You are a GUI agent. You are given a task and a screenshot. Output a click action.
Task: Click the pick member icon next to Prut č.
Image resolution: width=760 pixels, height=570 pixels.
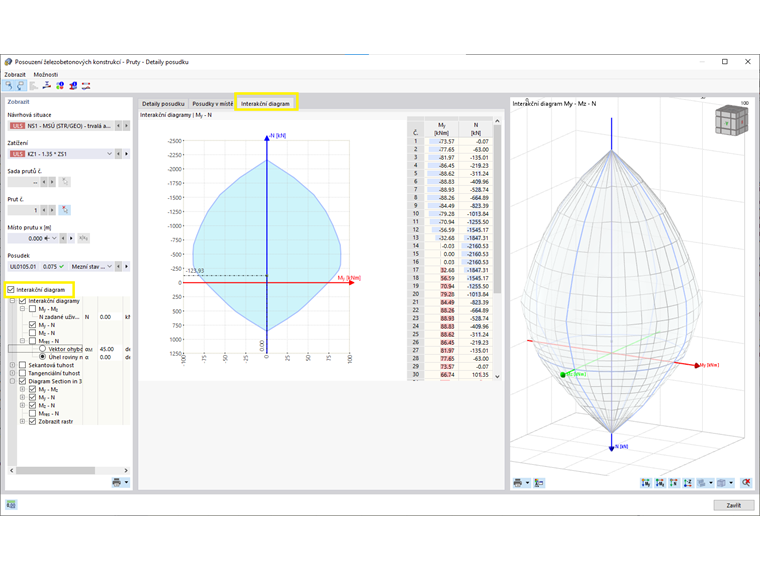64,210
